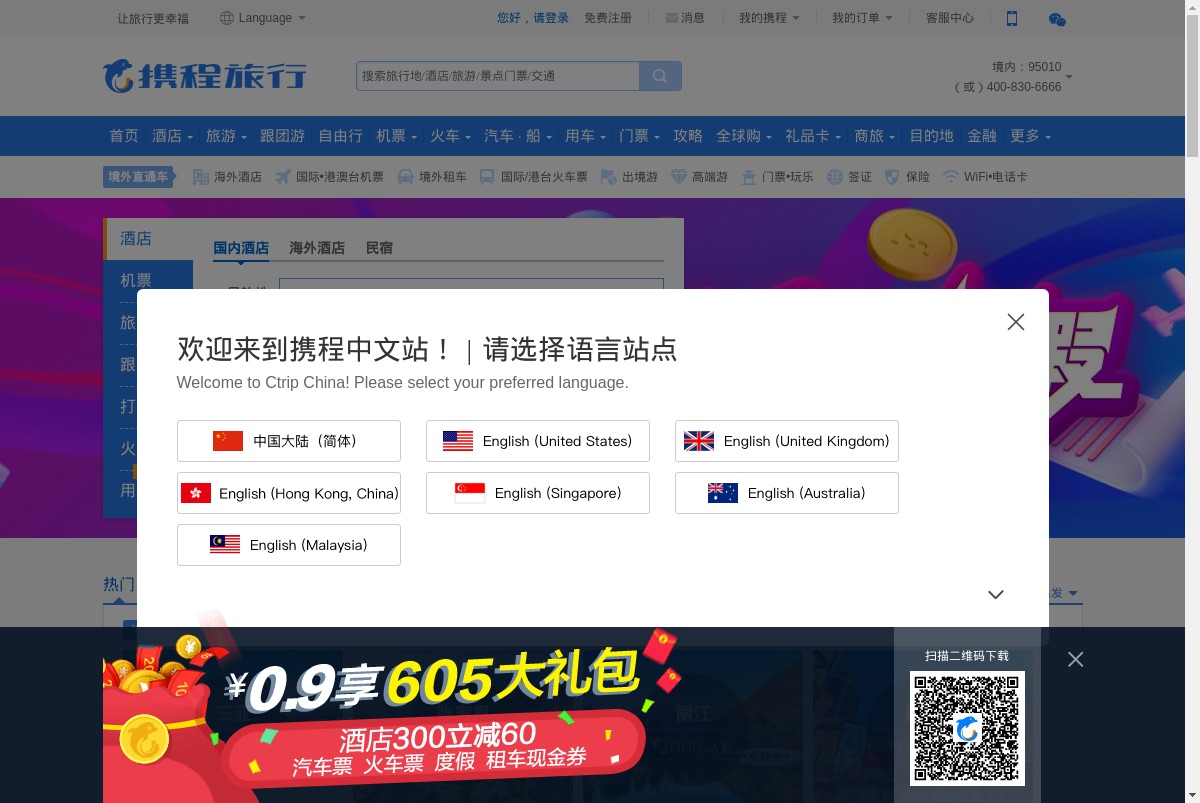Screen dimensions: 1200x803
Task: Expand more languages with down chevron
Action: click(x=996, y=594)
